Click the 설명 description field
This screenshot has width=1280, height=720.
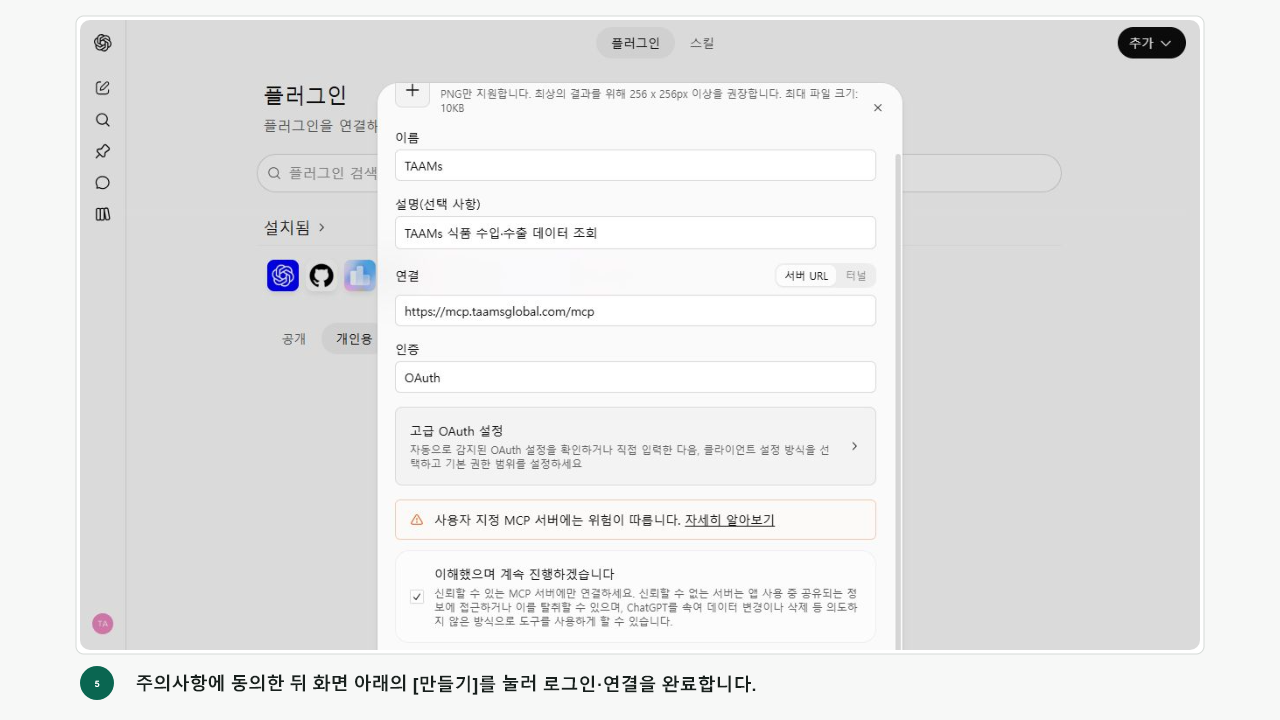coord(635,233)
